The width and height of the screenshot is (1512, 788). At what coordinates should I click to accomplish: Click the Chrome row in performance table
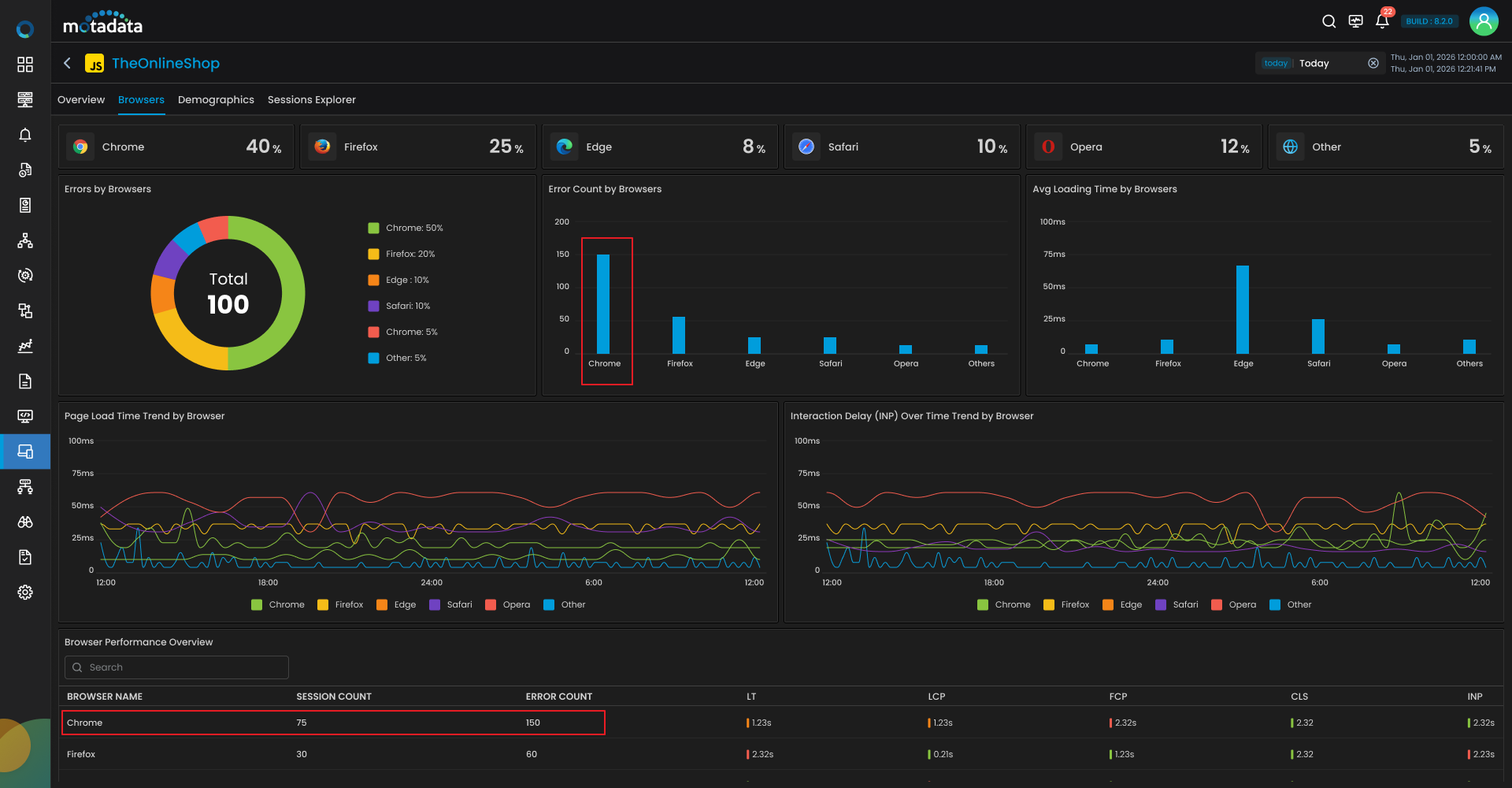pos(333,723)
